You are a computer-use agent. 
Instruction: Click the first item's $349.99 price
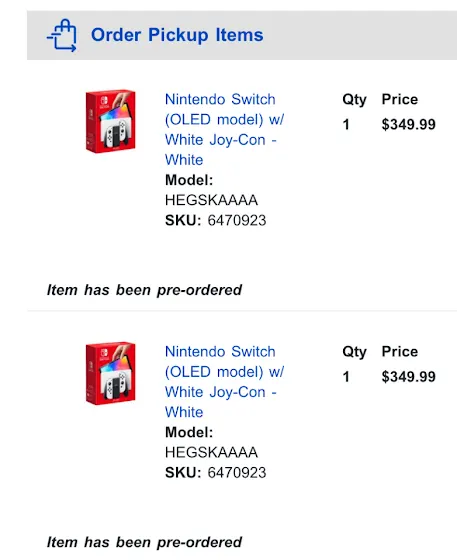point(408,124)
